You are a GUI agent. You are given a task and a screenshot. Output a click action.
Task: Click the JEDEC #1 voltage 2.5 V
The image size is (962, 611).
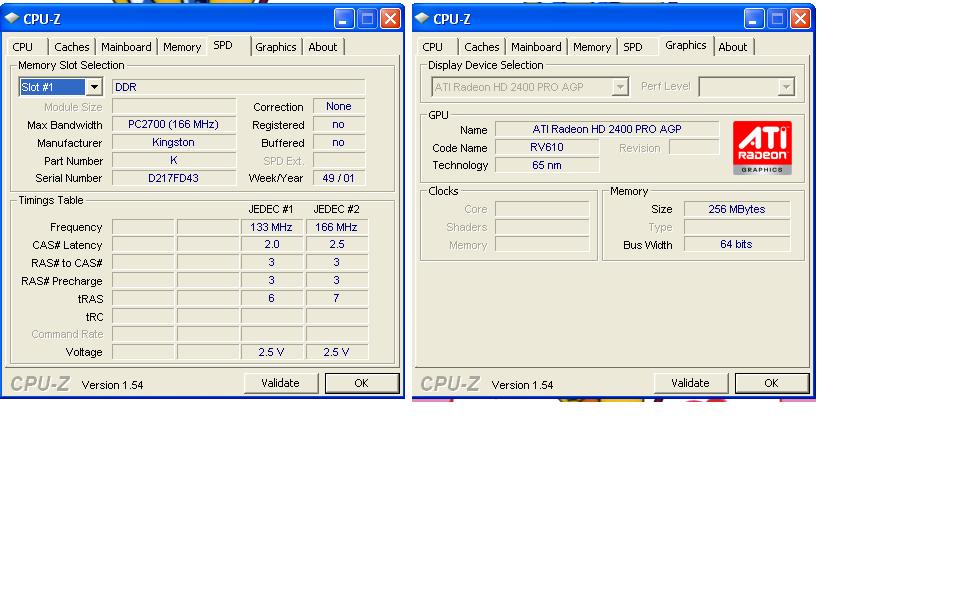(271, 352)
